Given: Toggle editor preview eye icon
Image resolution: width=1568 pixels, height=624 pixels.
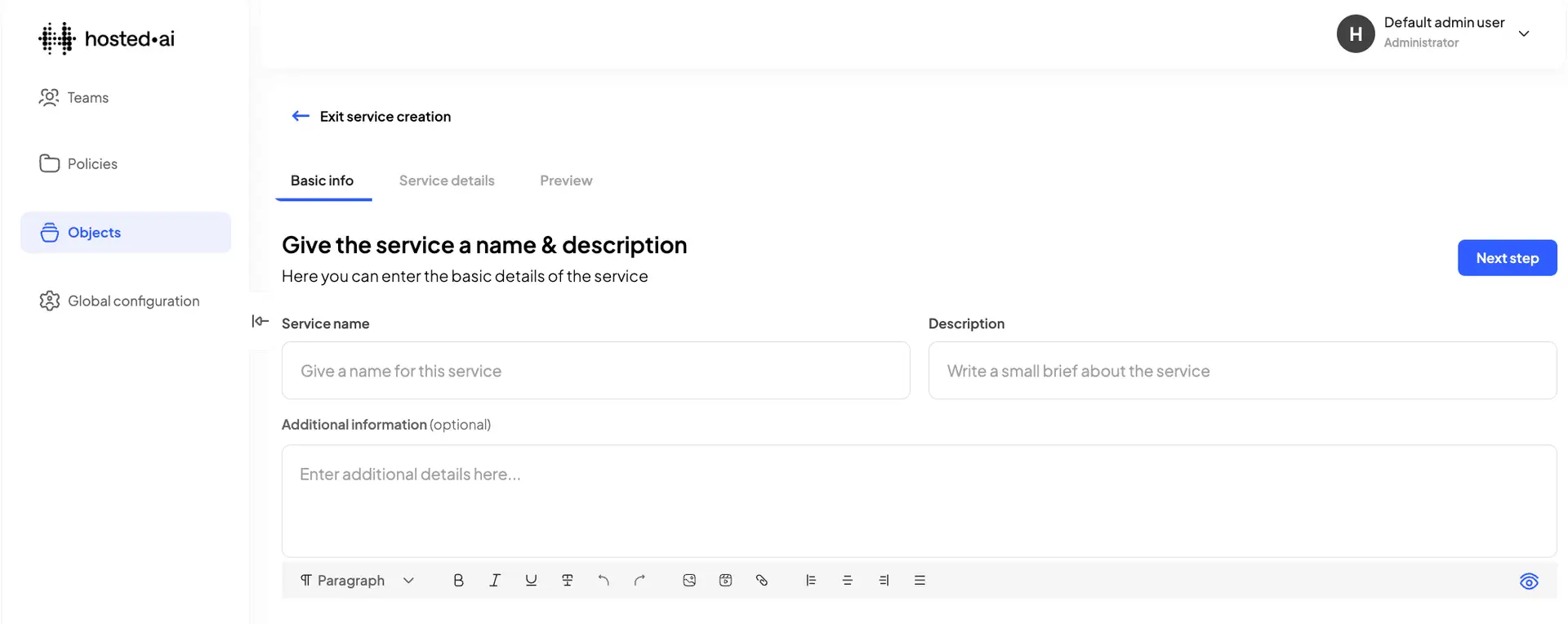Looking at the screenshot, I should coord(1529,582).
